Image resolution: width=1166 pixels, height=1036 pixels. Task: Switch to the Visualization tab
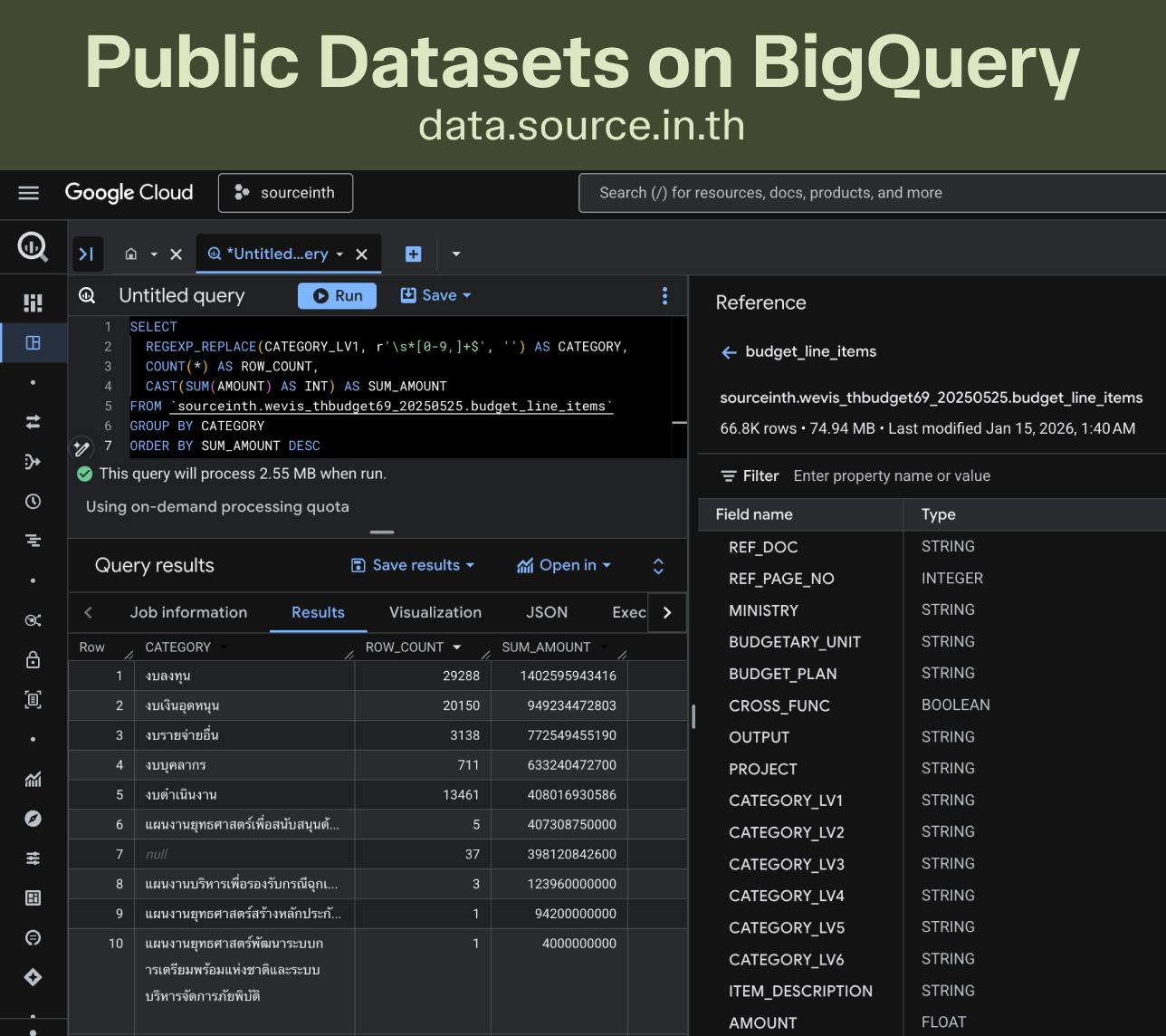435,612
